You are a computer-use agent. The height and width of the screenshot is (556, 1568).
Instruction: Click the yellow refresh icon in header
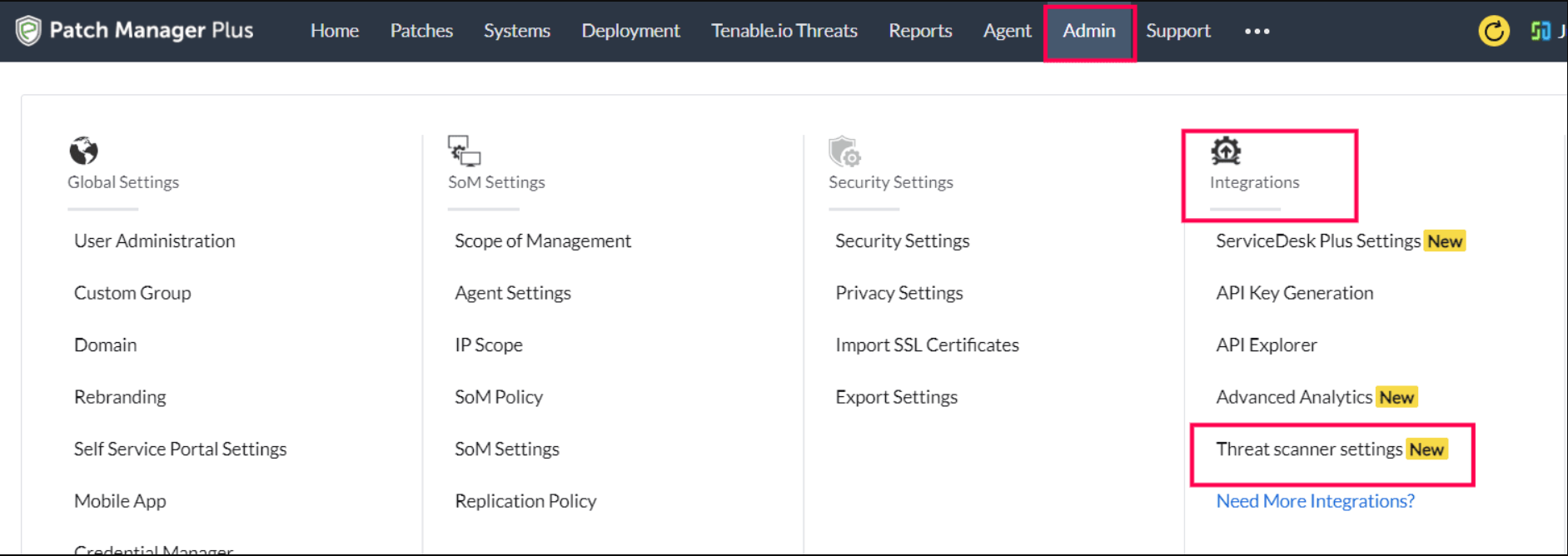[x=1494, y=32]
